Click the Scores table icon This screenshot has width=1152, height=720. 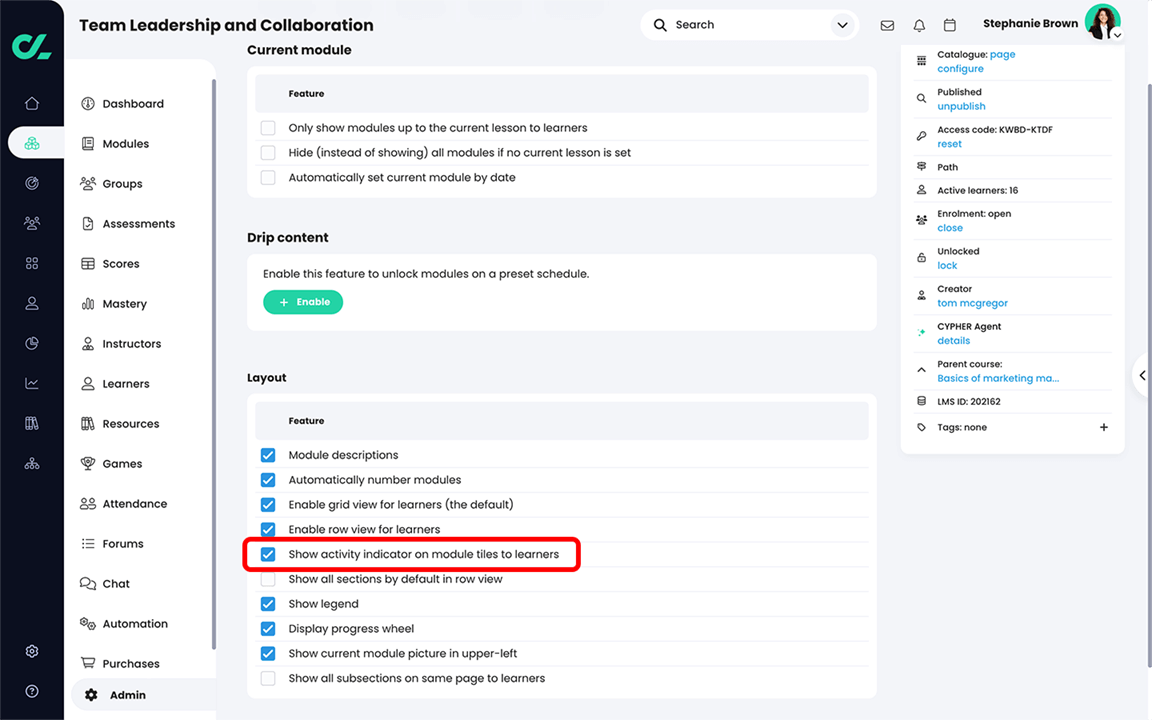pyautogui.click(x=88, y=264)
